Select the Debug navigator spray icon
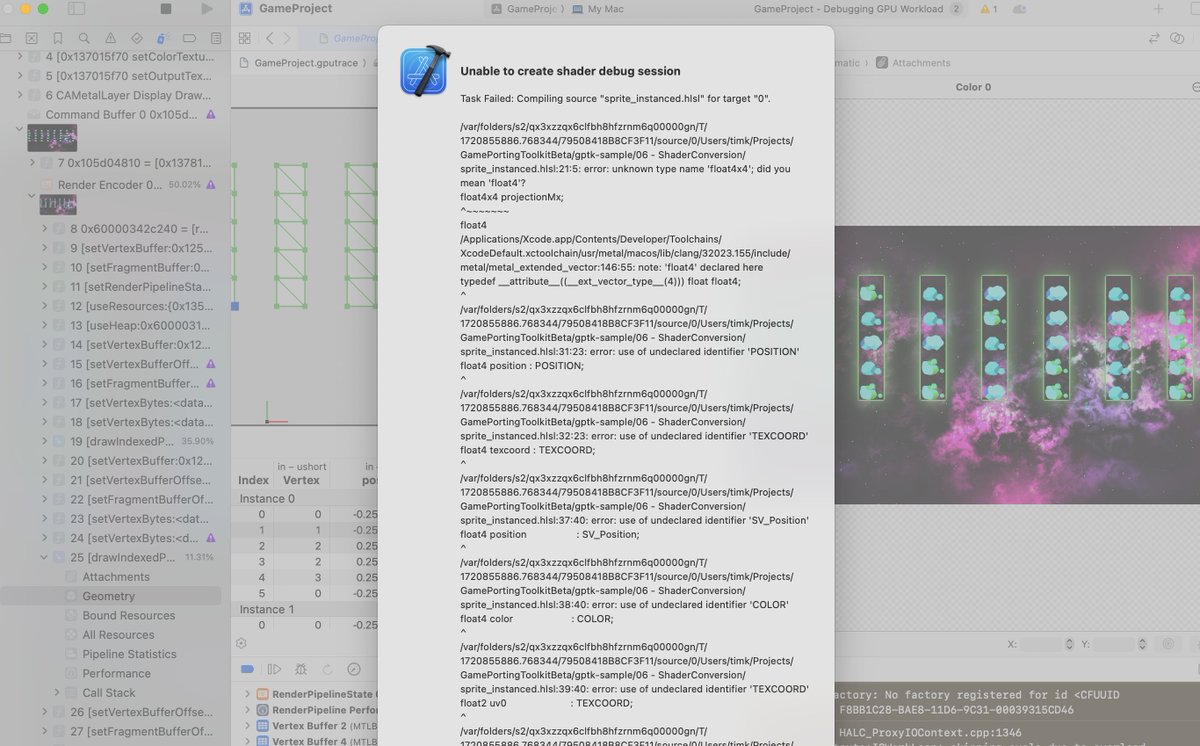Screen dimensions: 1200x746 (x=163, y=38)
